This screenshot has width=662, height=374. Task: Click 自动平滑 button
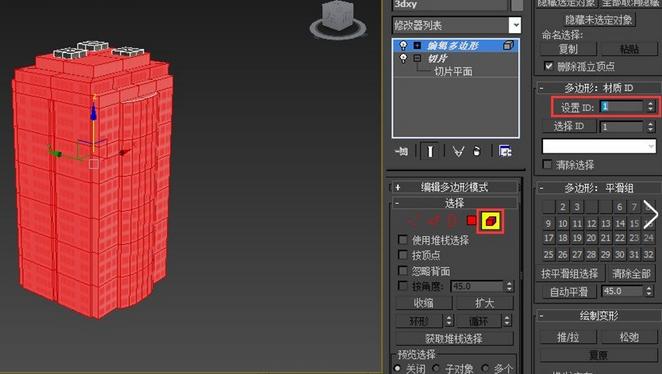click(569, 291)
